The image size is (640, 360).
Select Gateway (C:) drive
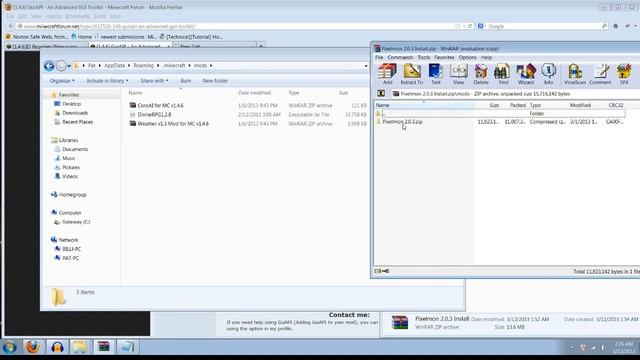coord(76,222)
